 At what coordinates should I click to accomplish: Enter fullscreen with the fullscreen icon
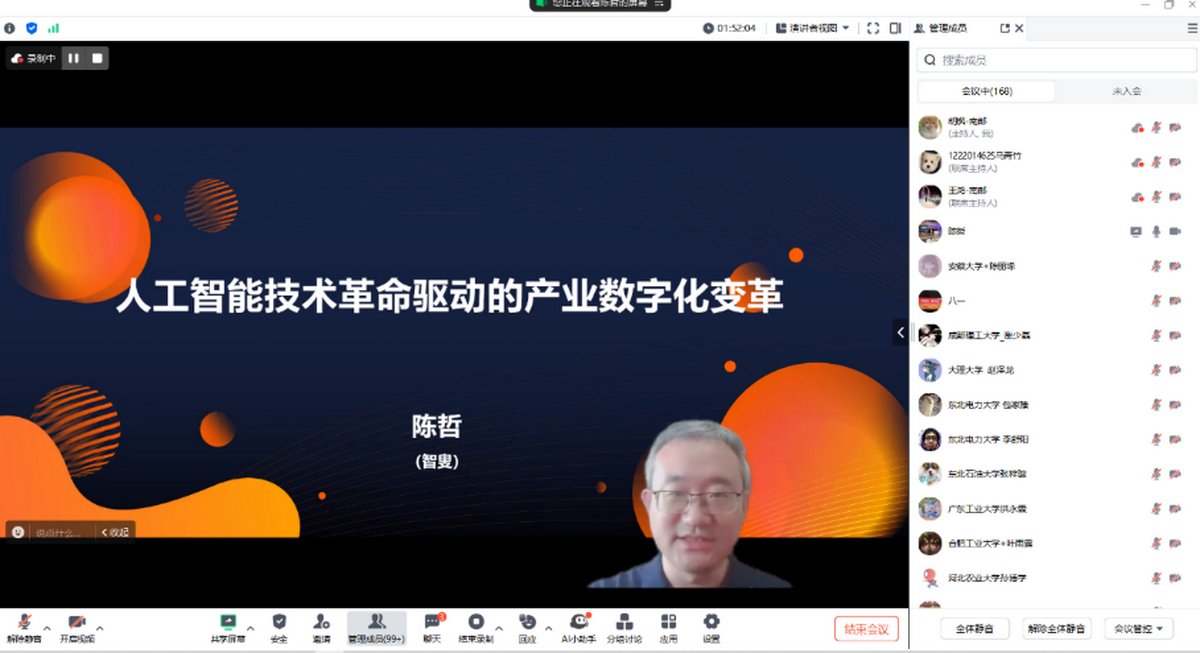(872, 28)
